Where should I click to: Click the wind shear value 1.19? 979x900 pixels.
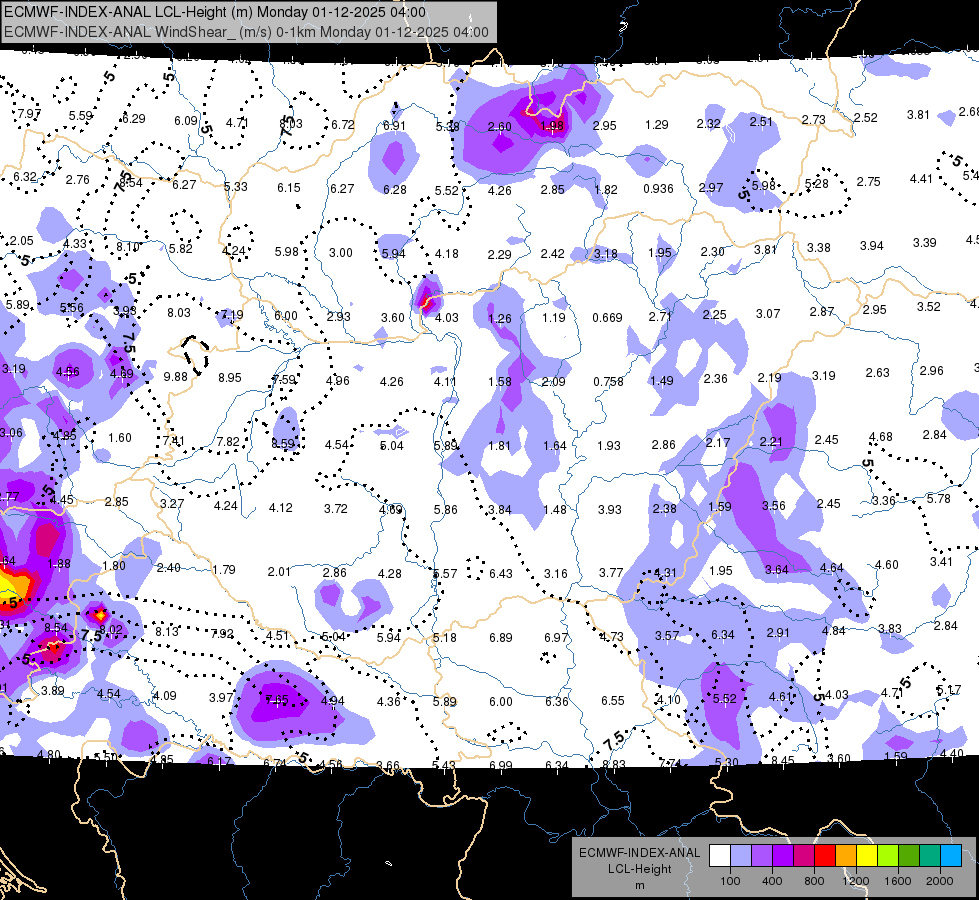click(x=554, y=317)
